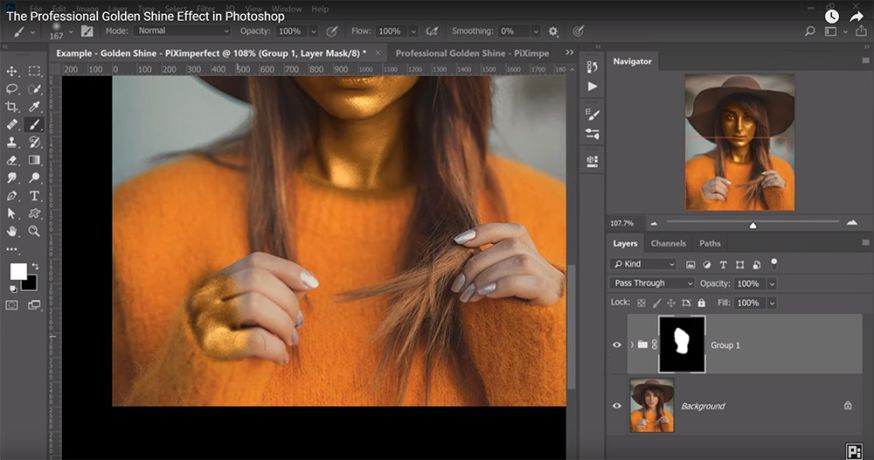This screenshot has height=460, width=874.
Task: Select the Crop tool
Action: click(x=13, y=106)
